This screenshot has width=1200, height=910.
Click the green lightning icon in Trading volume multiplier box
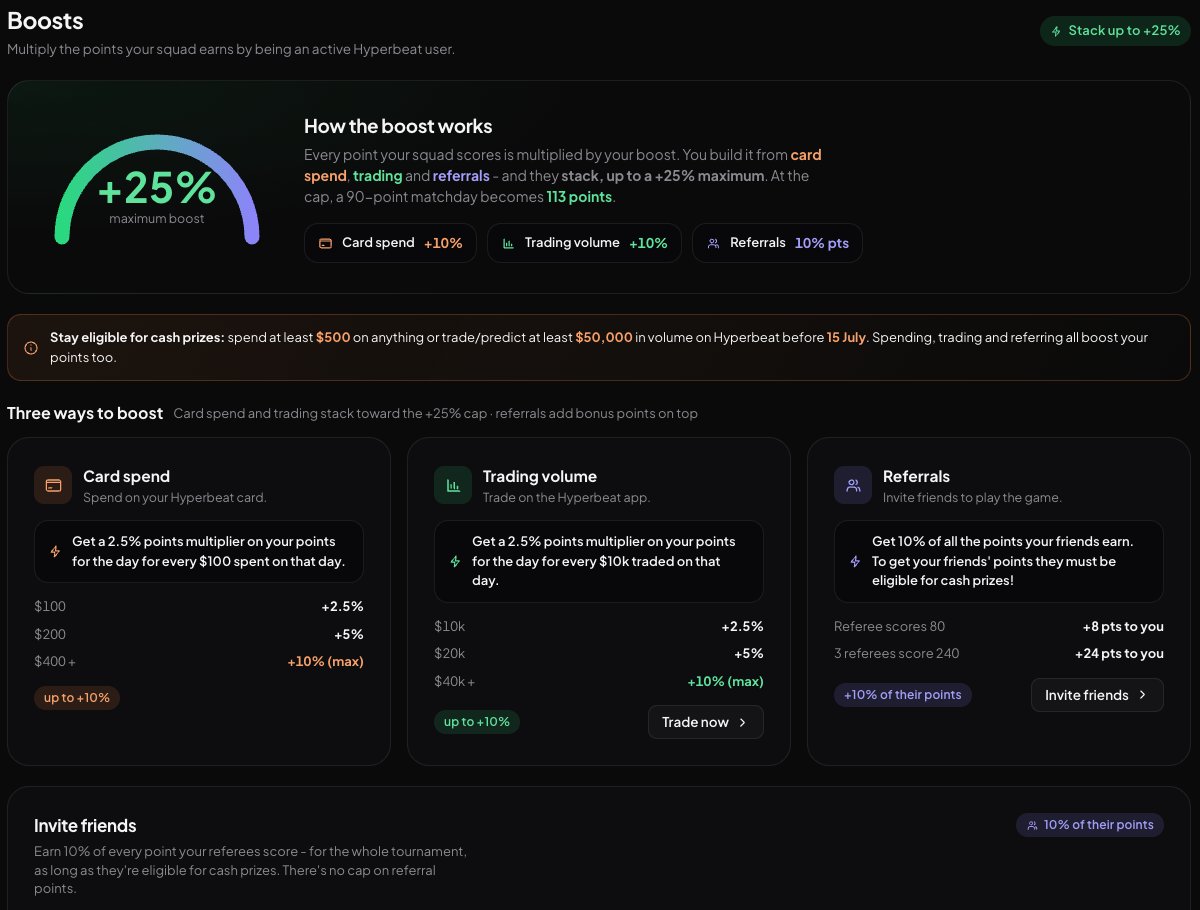tap(455, 561)
